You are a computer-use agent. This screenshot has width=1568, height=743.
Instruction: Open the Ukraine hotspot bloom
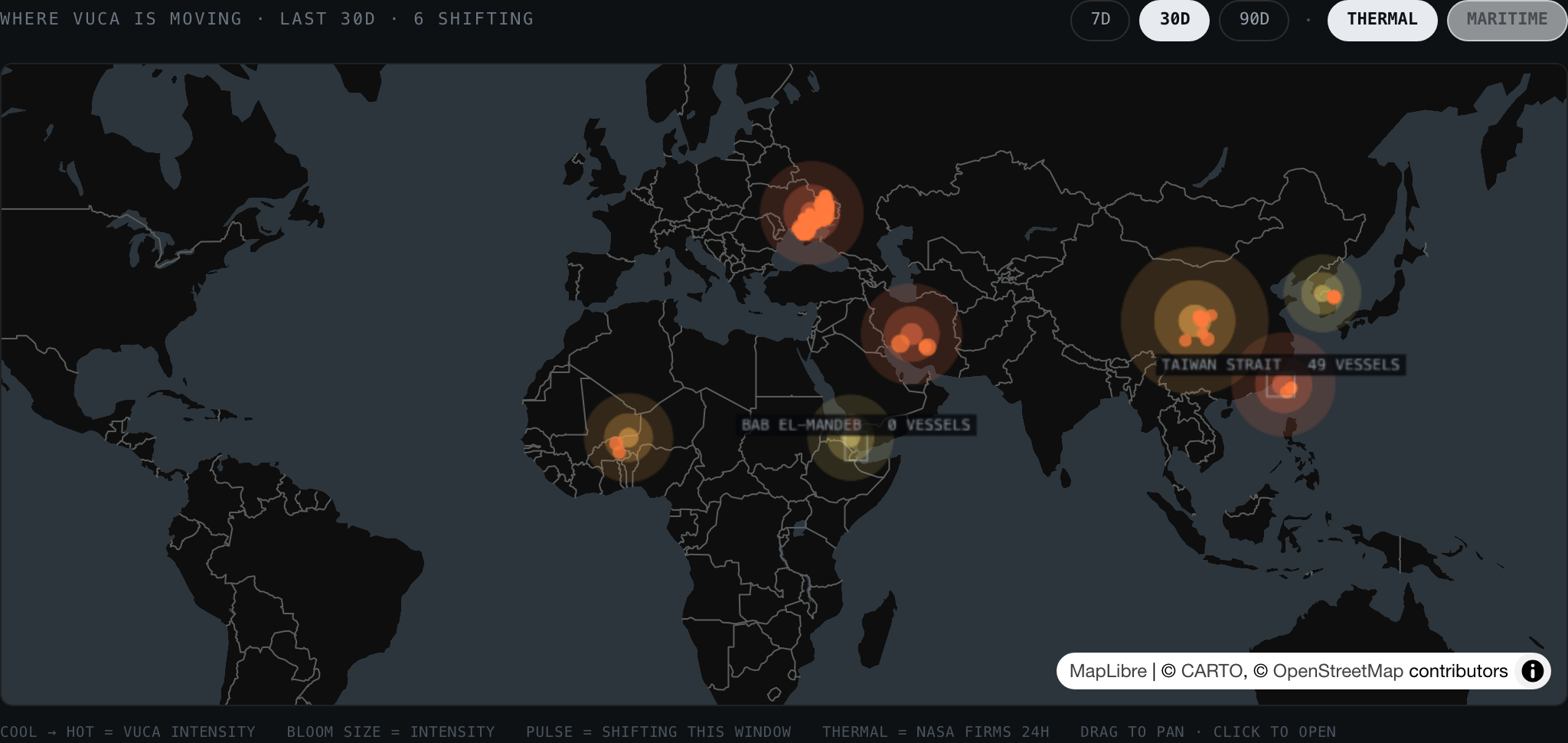coord(811,213)
